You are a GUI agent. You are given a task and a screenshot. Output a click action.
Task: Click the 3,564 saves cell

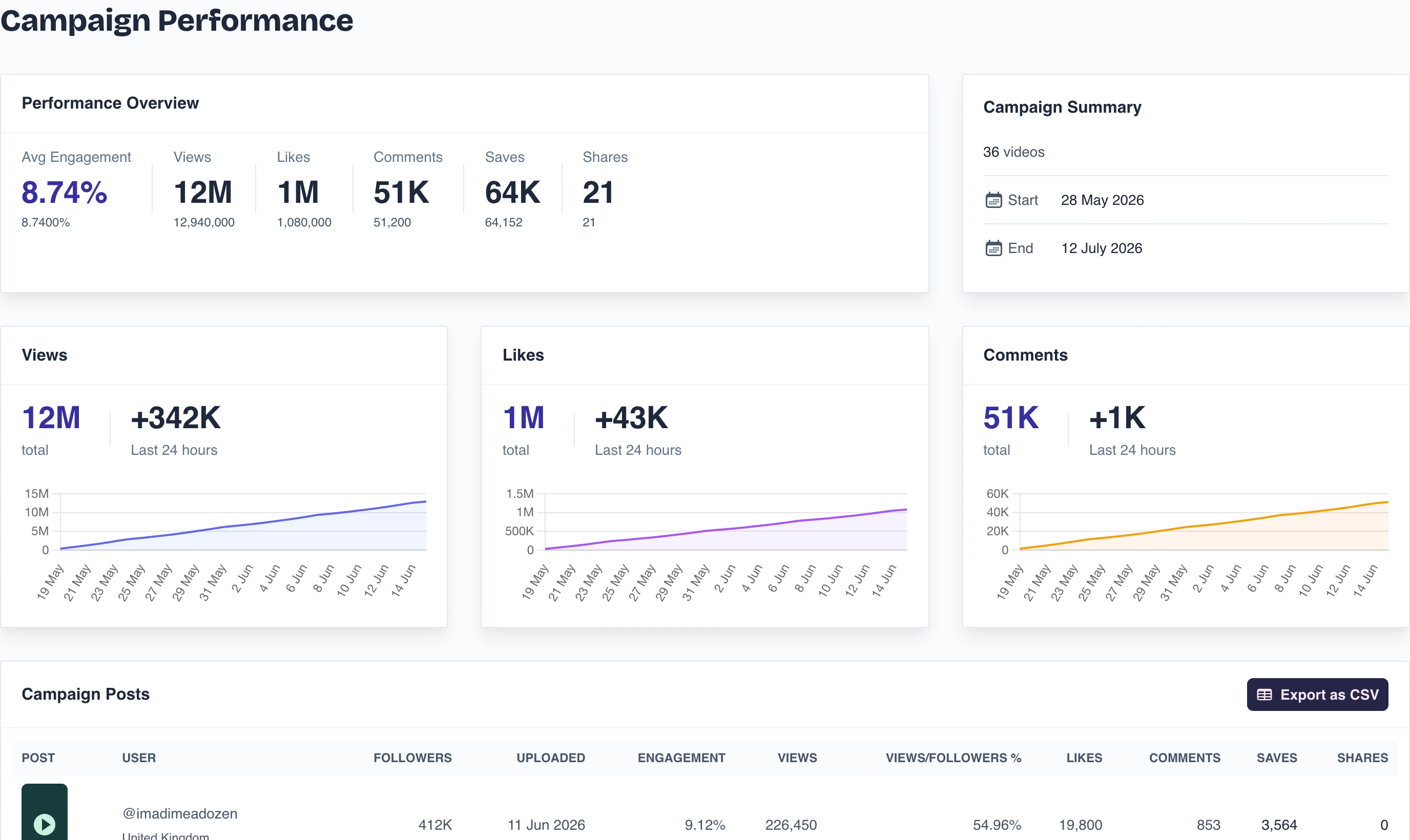(1279, 825)
